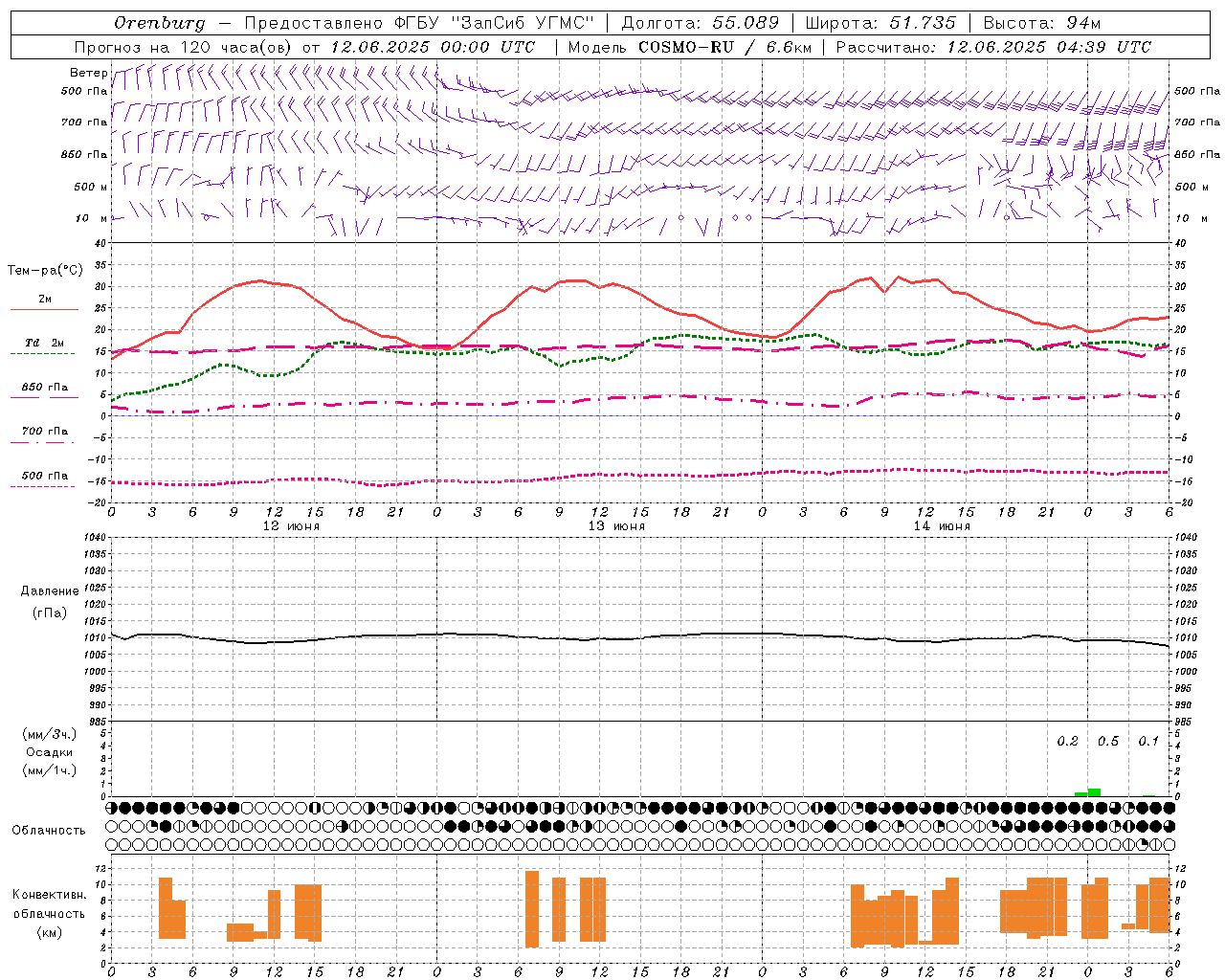Click the '0.5' precipitation amount value
The width and height of the screenshot is (1225, 980).
point(1108,742)
